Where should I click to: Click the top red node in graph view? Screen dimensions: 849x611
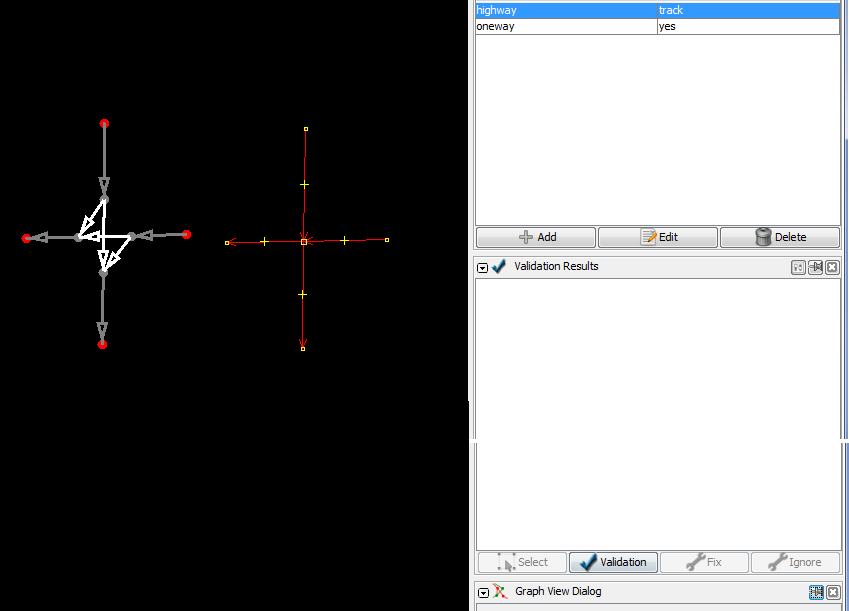point(104,123)
